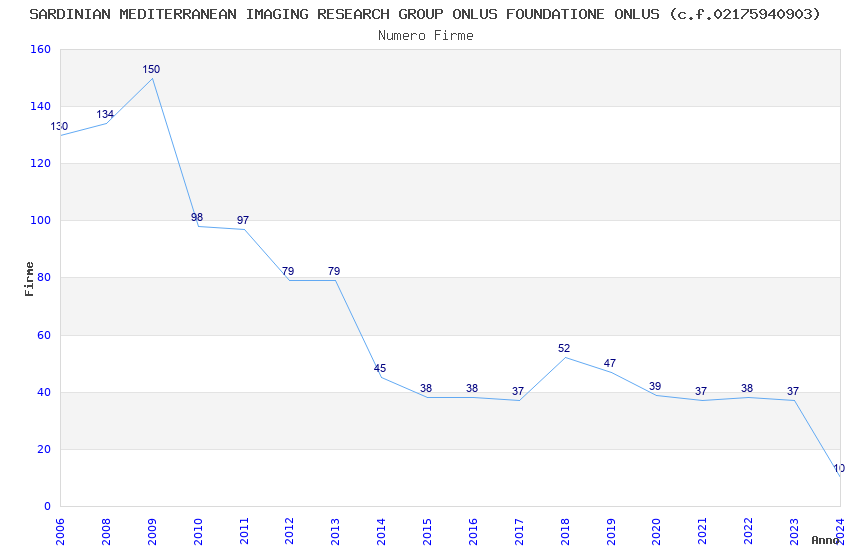This screenshot has height=550, width=850.
Task: Click the x-axis year 2020
Action: 656,531
